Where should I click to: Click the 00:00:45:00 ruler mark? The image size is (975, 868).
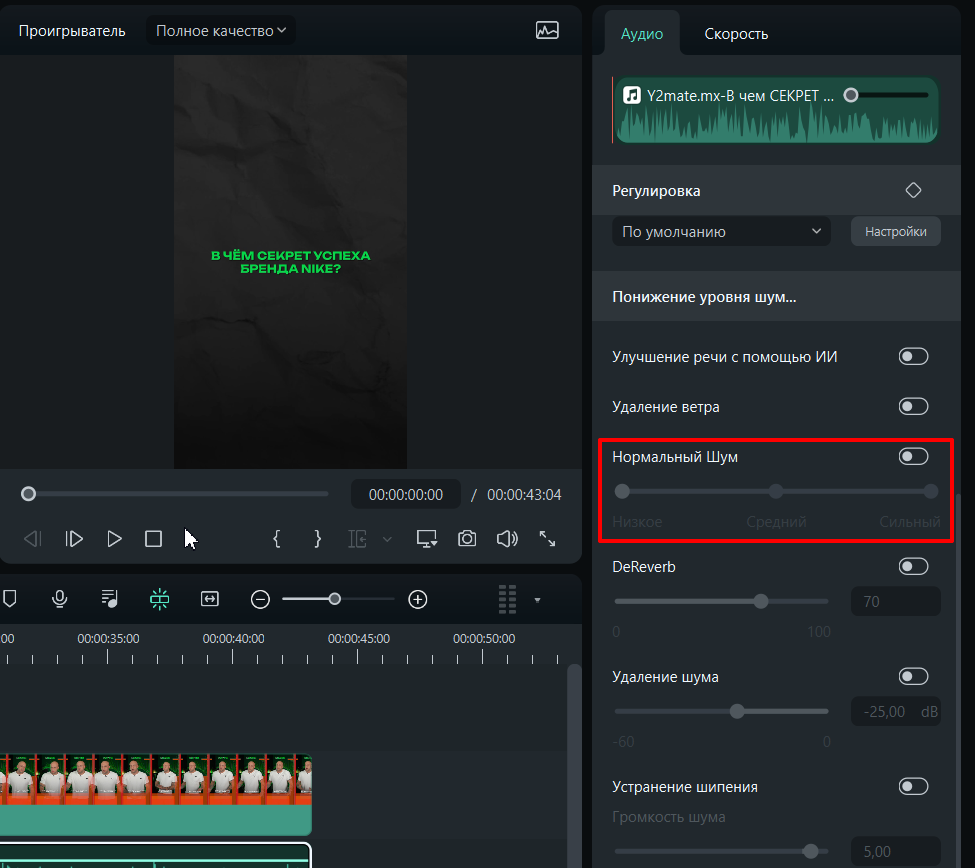click(x=359, y=639)
